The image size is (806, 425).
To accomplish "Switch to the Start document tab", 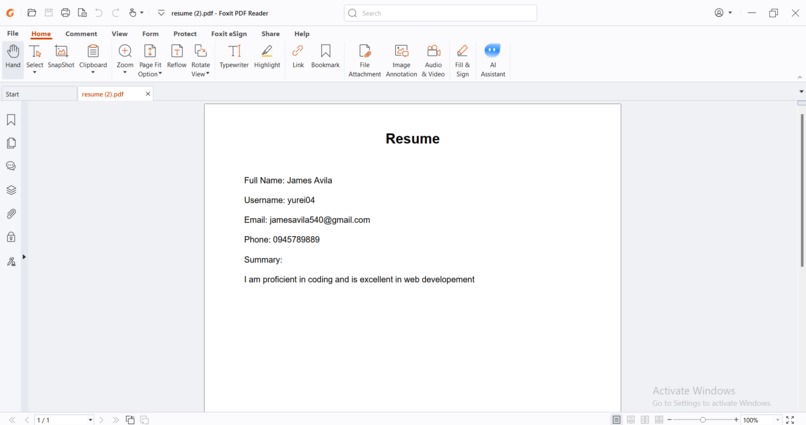I will (39, 94).
